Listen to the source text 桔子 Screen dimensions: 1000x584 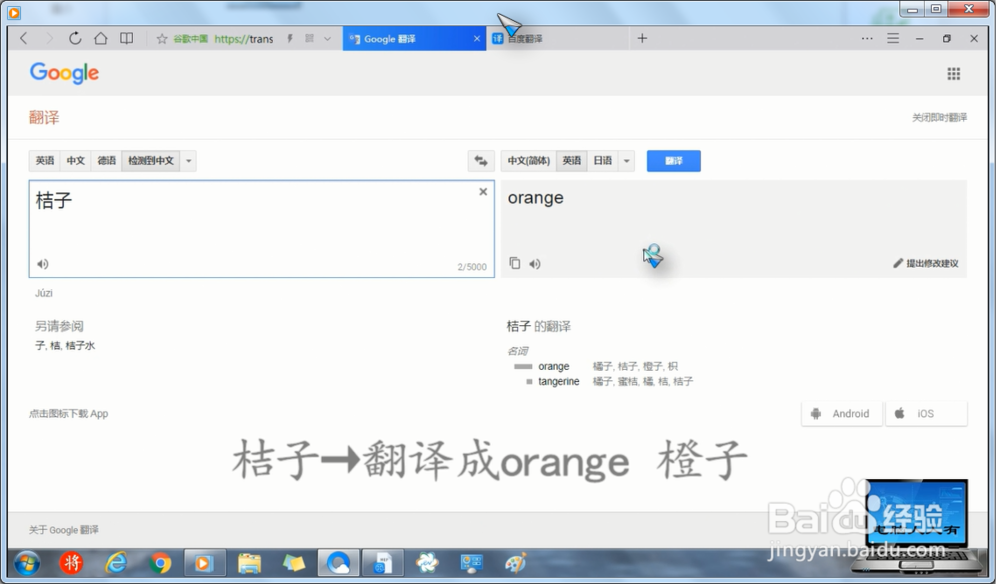(x=43, y=264)
